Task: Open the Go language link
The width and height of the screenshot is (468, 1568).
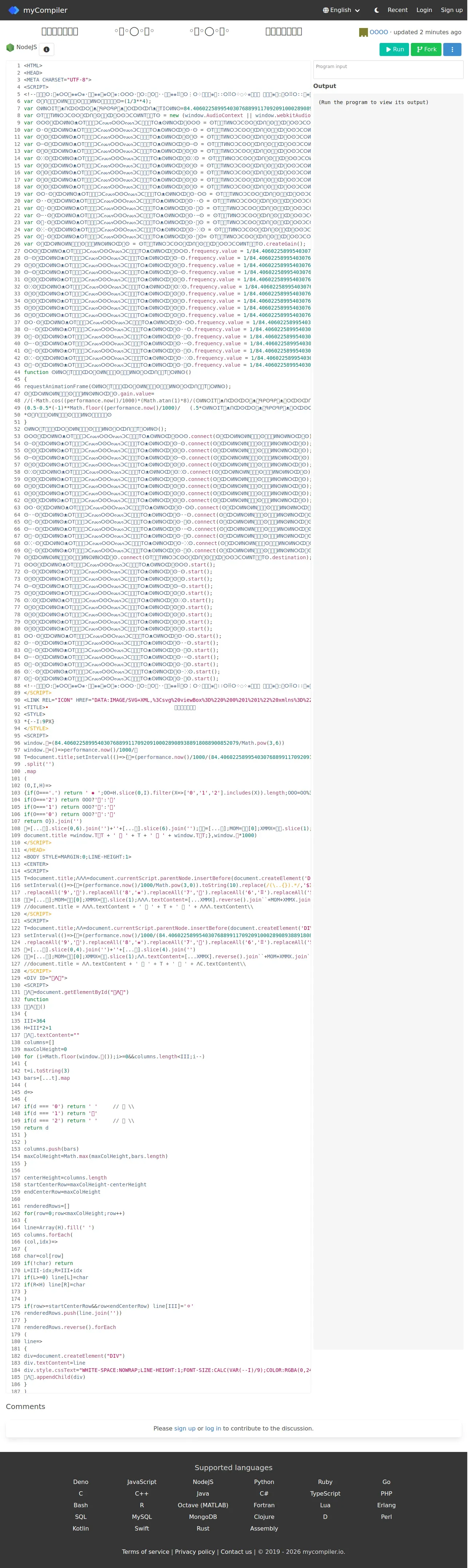Action: coord(386,1481)
